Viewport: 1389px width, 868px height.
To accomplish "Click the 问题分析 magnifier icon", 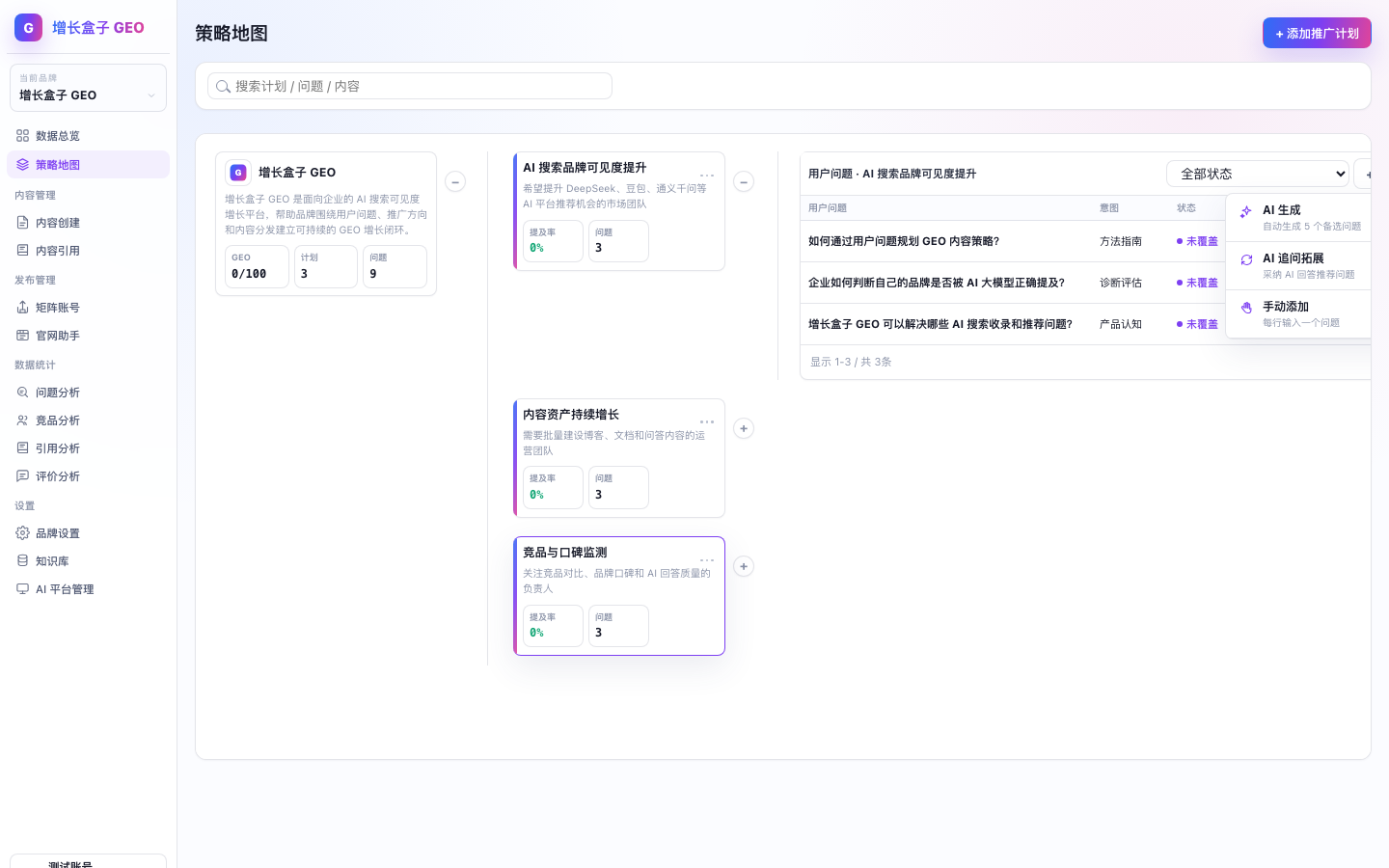I will point(22,393).
